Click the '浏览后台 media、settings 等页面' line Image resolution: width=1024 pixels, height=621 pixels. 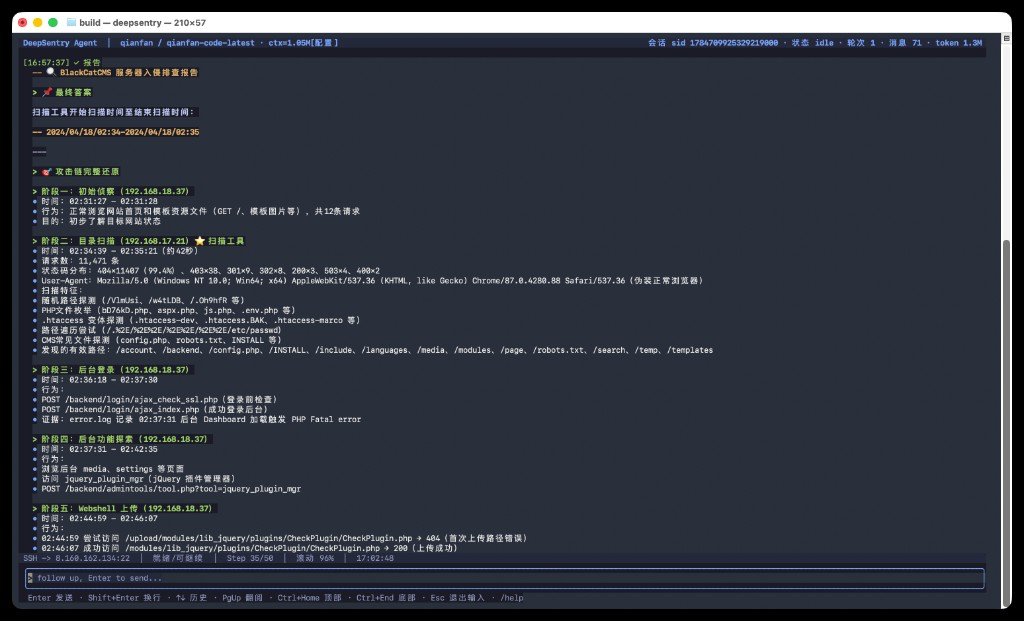tap(112, 469)
